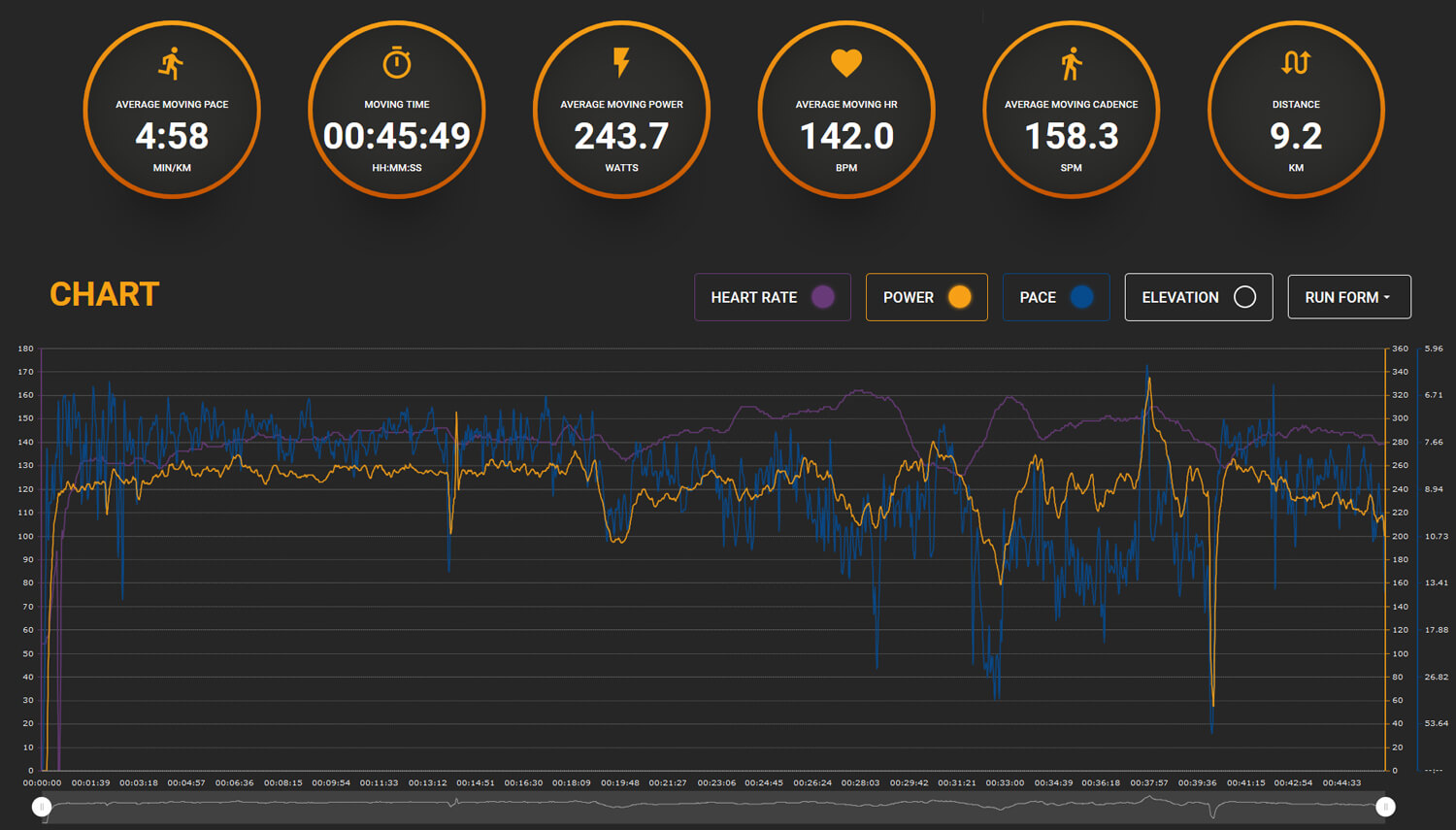Viewport: 1456px width, 830px height.
Task: Enable the Elevation chart series
Action: pos(1198,297)
